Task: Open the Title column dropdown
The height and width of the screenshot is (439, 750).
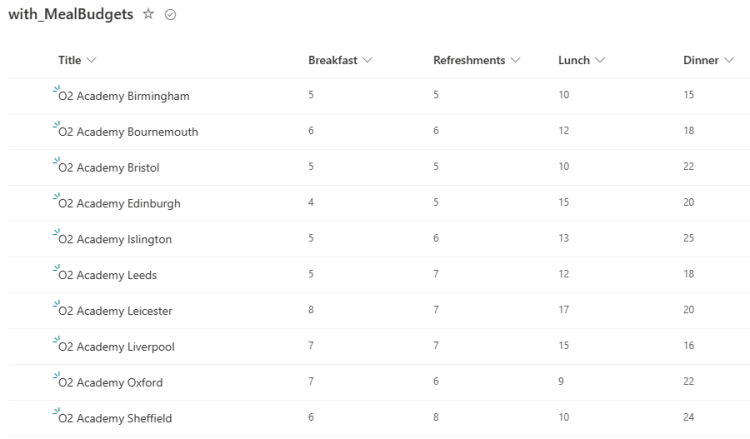Action: pos(77,61)
